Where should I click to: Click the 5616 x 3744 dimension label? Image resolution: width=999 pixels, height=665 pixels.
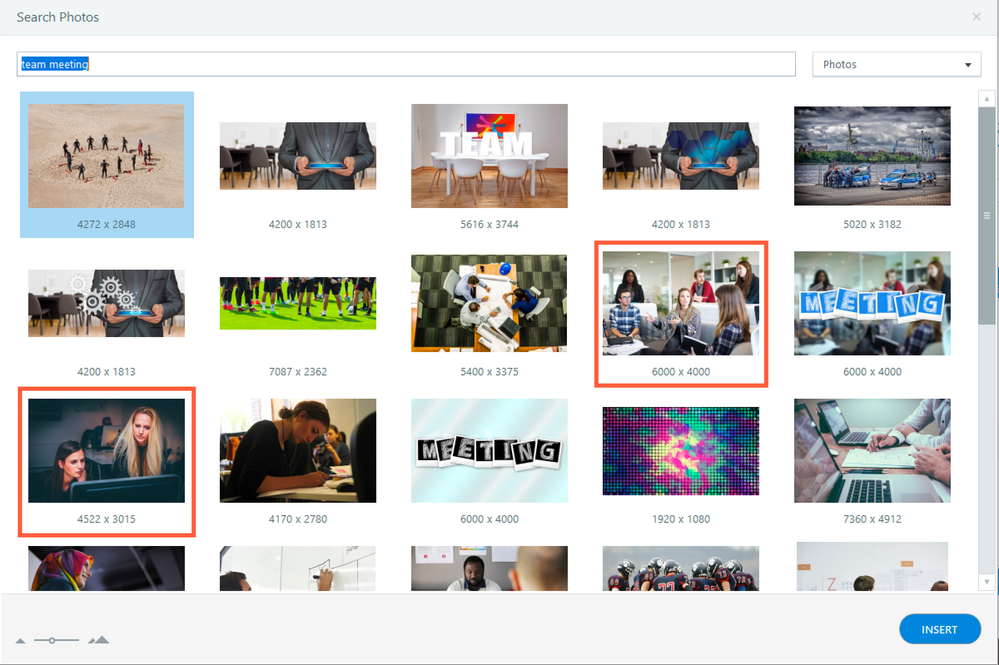tap(489, 224)
